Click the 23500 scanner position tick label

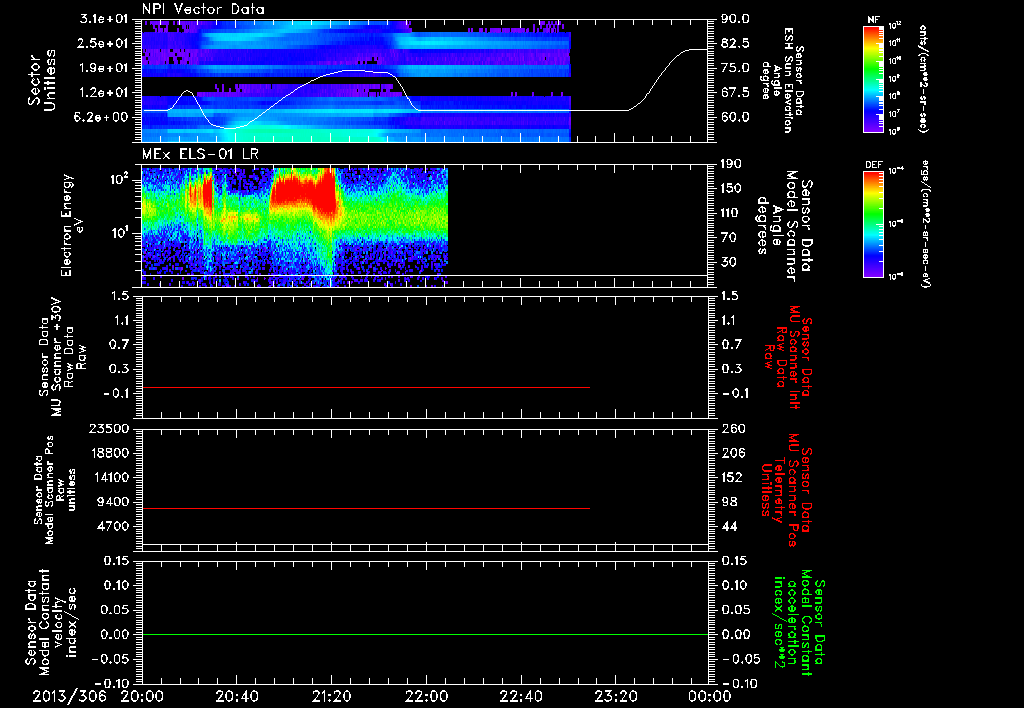point(110,428)
